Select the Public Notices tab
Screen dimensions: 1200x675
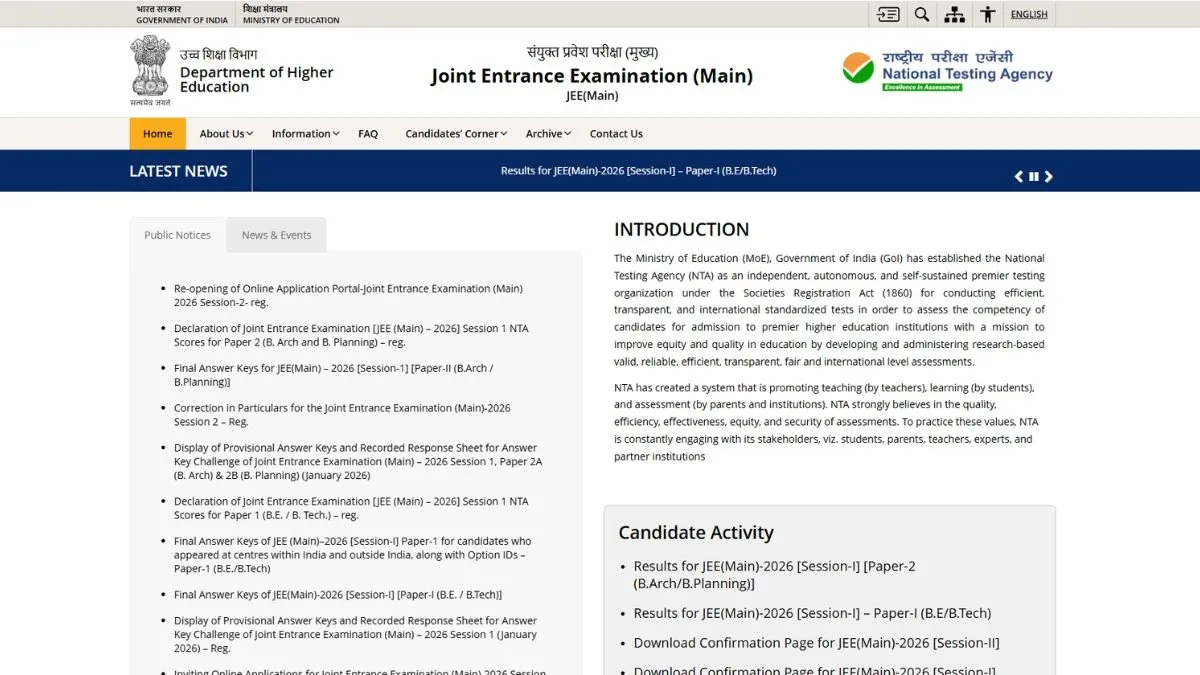point(177,235)
